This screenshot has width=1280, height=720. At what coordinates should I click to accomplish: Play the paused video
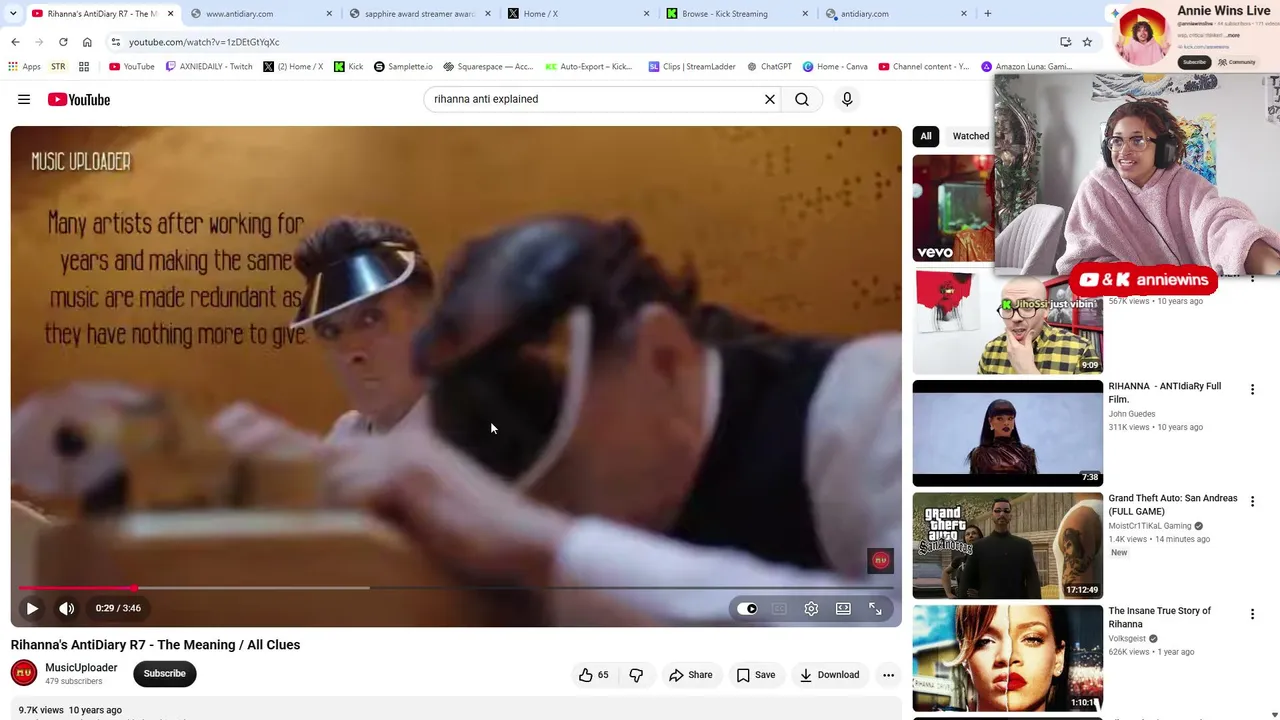32,608
